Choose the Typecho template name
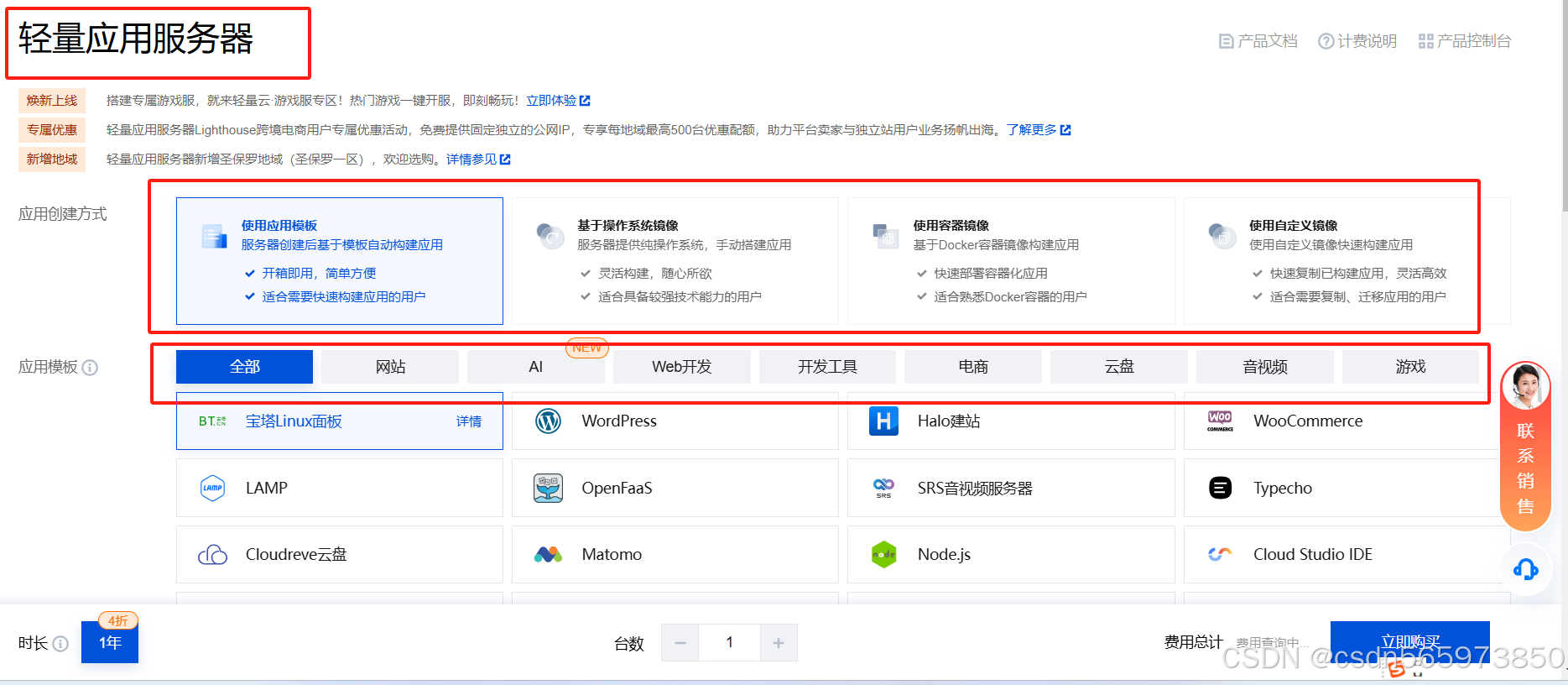This screenshot has width=1568, height=685. pyautogui.click(x=1283, y=488)
